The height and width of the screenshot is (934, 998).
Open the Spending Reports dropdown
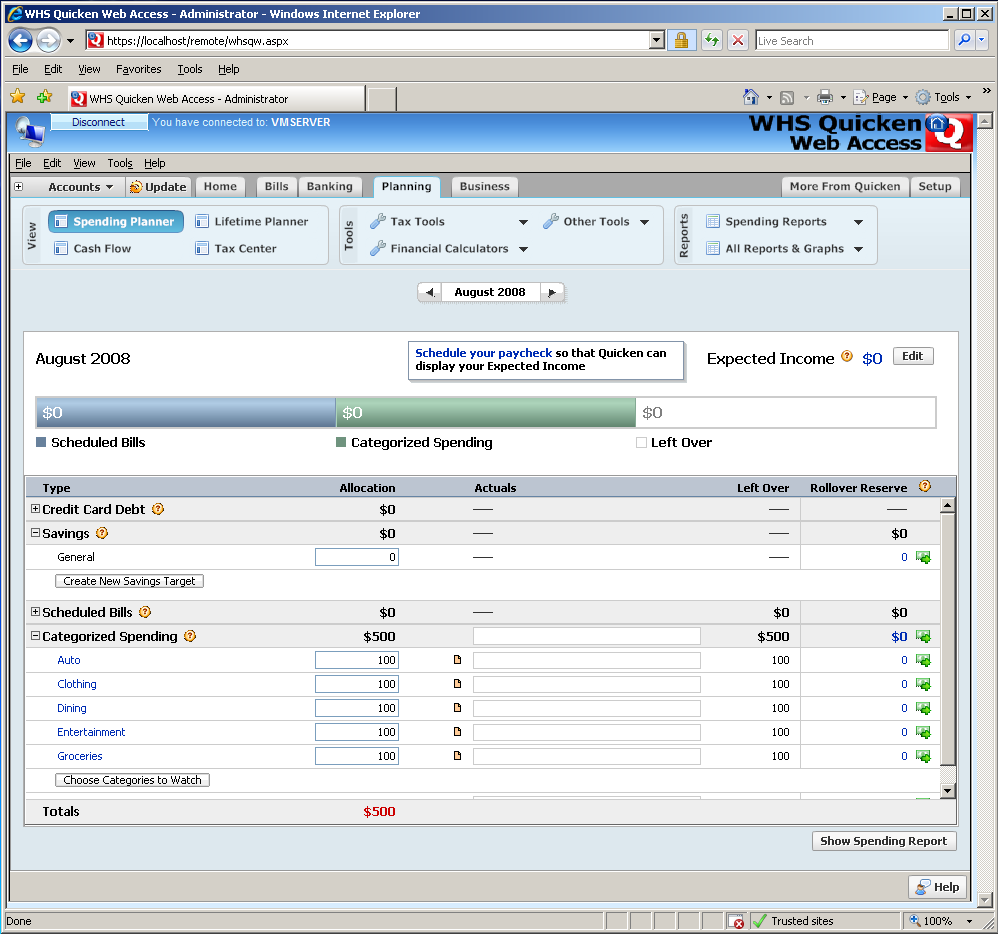[859, 222]
